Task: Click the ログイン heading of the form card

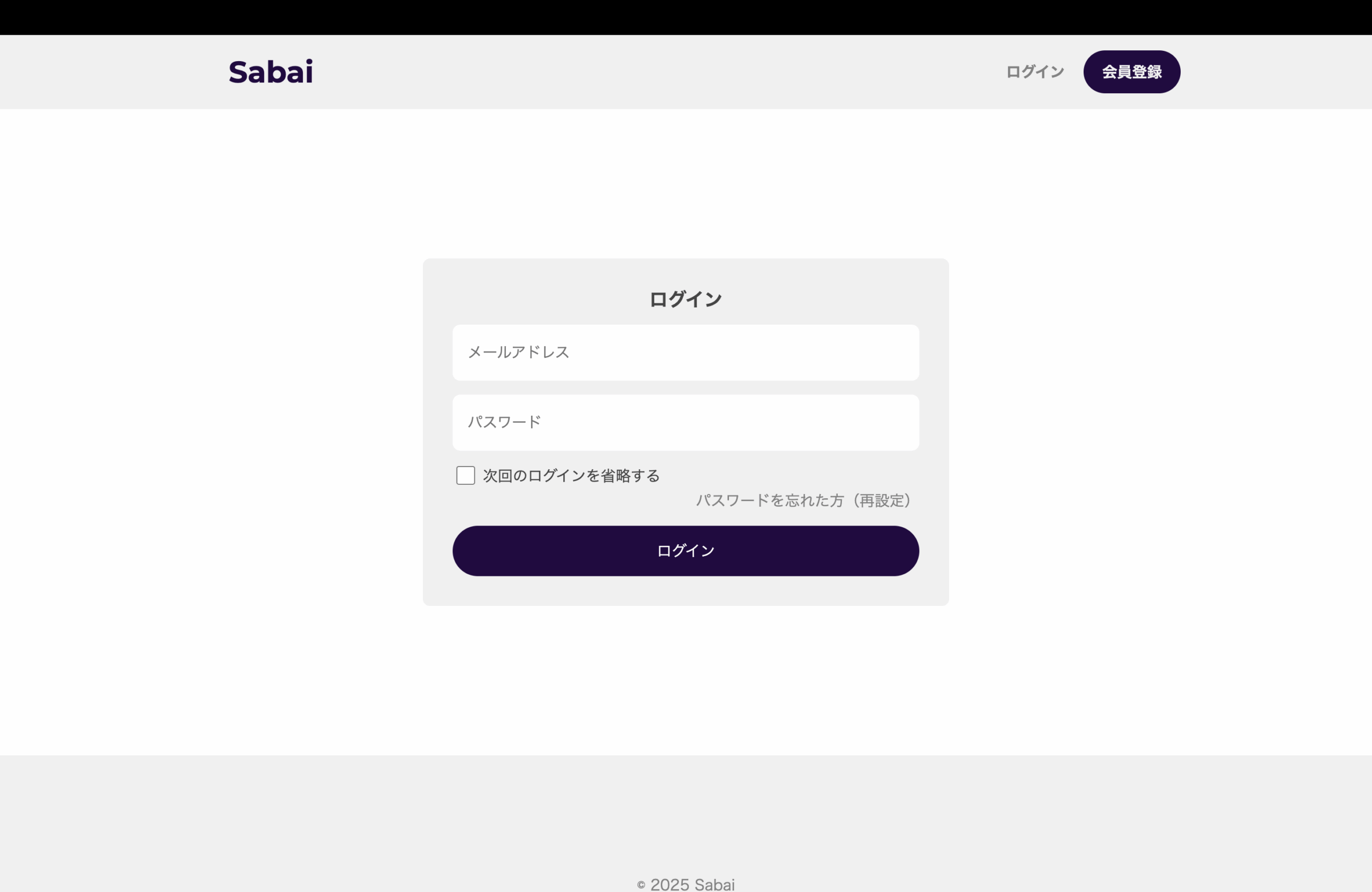Action: tap(685, 299)
